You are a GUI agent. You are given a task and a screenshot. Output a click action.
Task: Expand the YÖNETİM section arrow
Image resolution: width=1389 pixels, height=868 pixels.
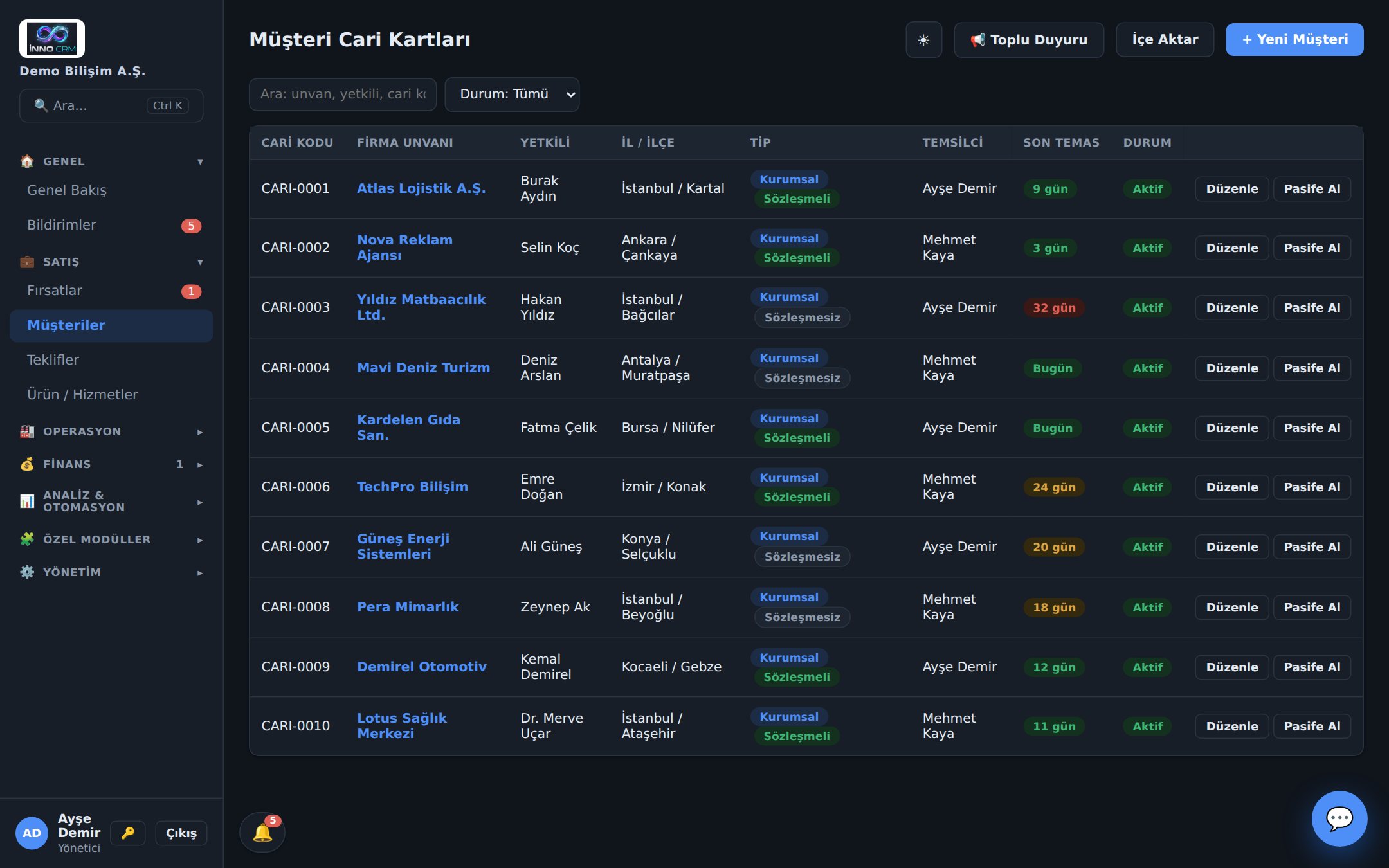(x=200, y=573)
